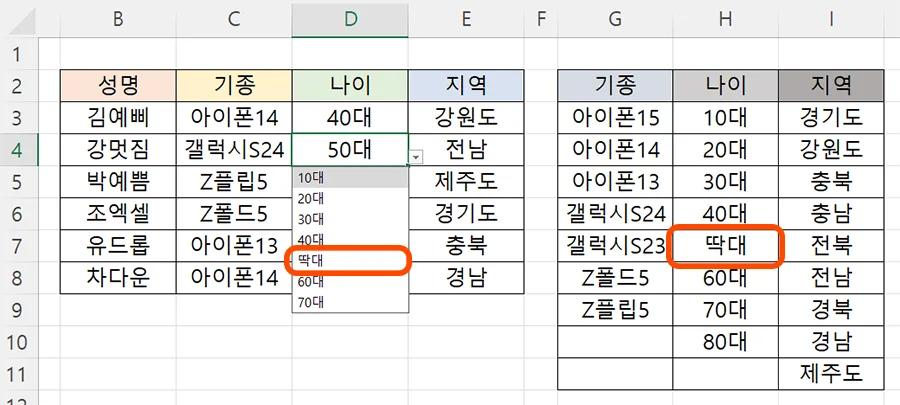
Task: Click 충북 in 유드롭's row
Action: [x=466, y=246]
